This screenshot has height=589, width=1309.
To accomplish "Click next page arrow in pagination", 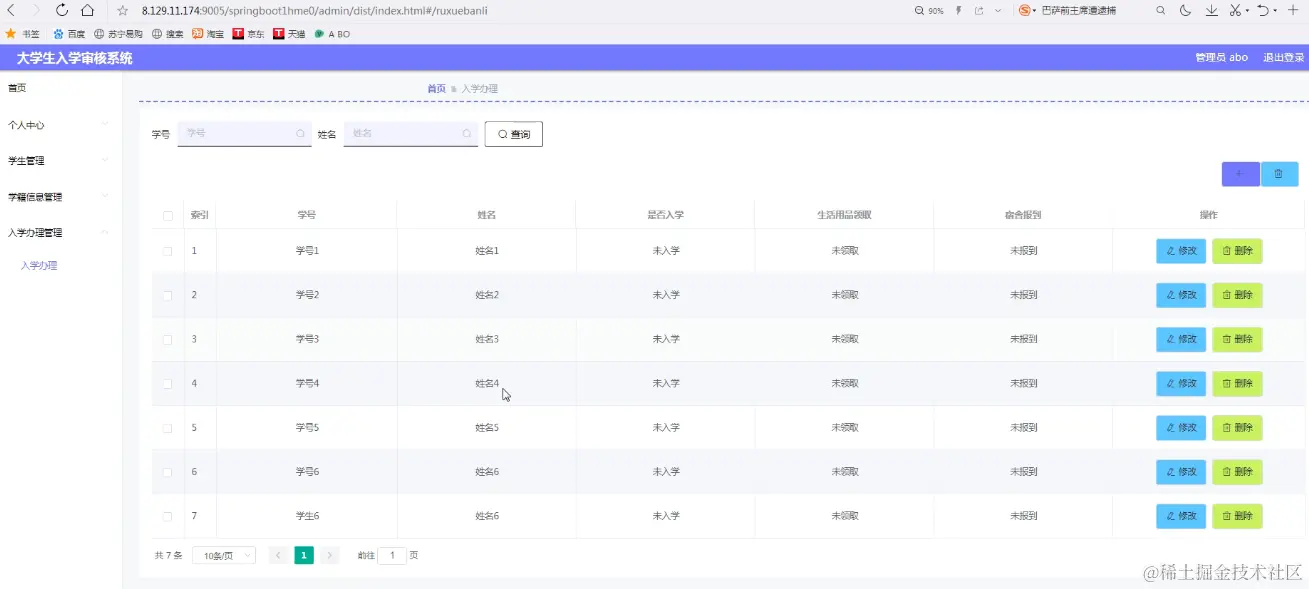I will click(330, 555).
